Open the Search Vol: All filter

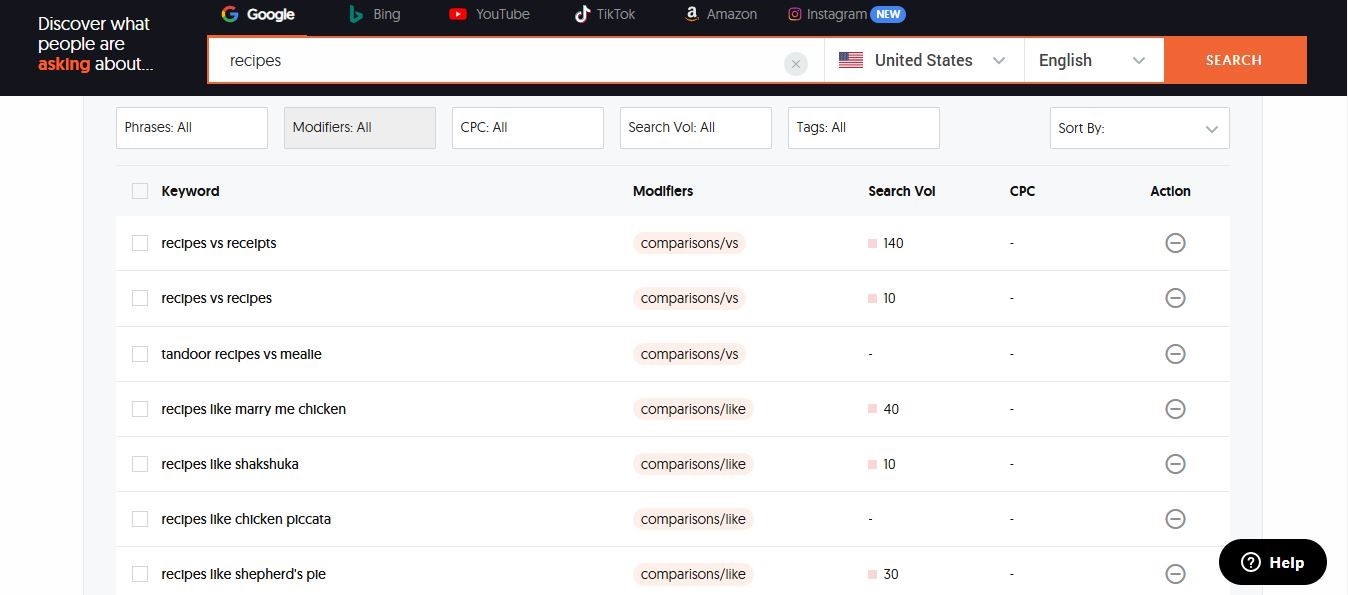pyautogui.click(x=695, y=128)
